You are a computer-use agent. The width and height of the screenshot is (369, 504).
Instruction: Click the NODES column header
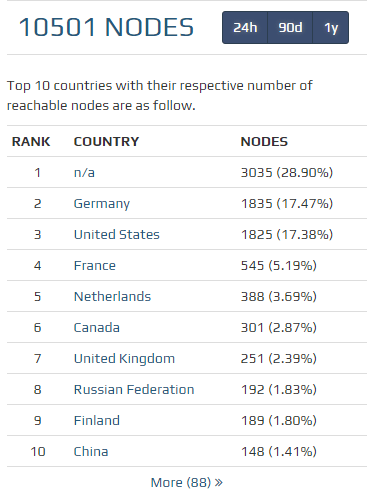pyautogui.click(x=264, y=142)
